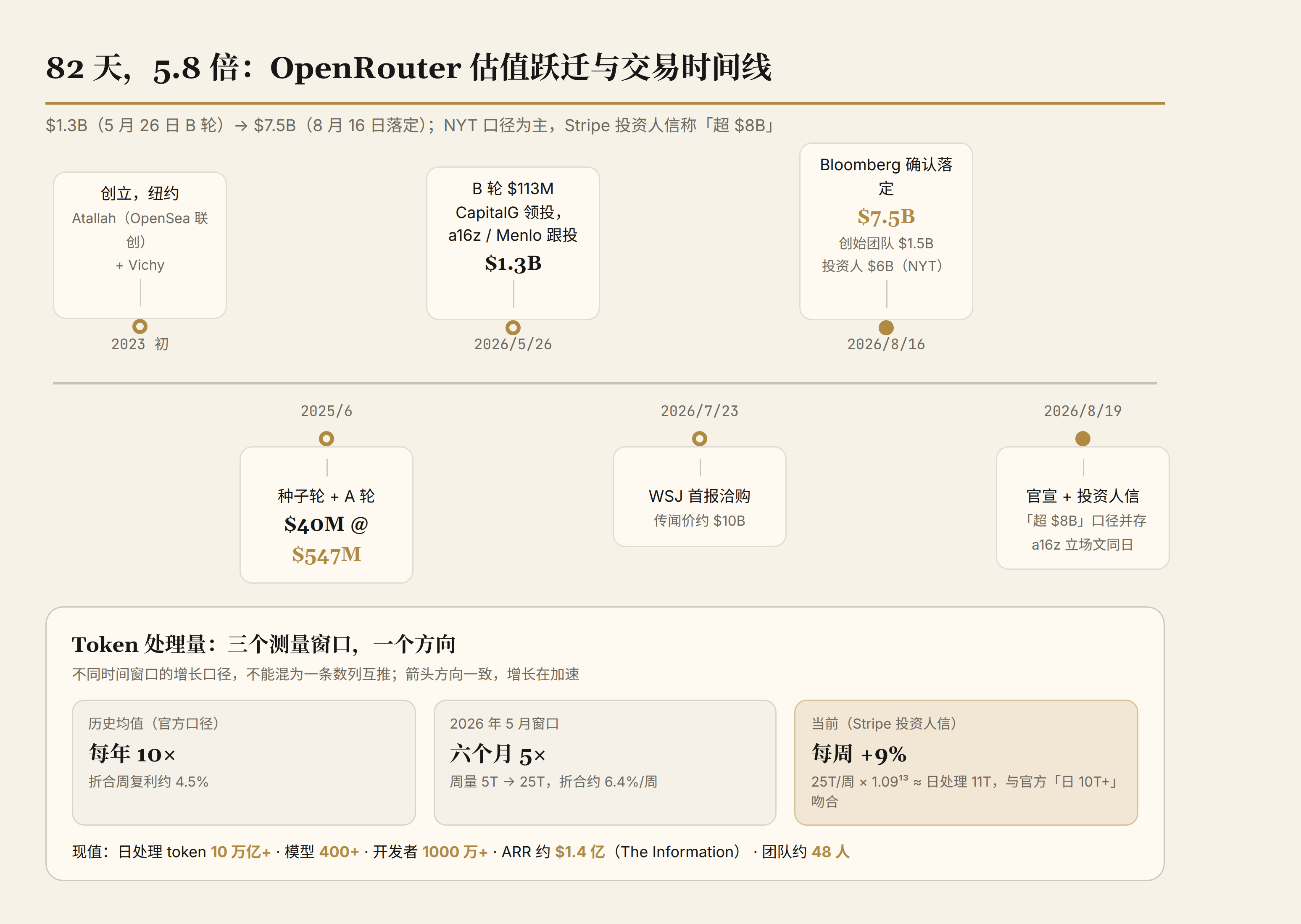The height and width of the screenshot is (924, 1301).
Task: Click the 传闻价约 $10B text
Action: pos(700,521)
